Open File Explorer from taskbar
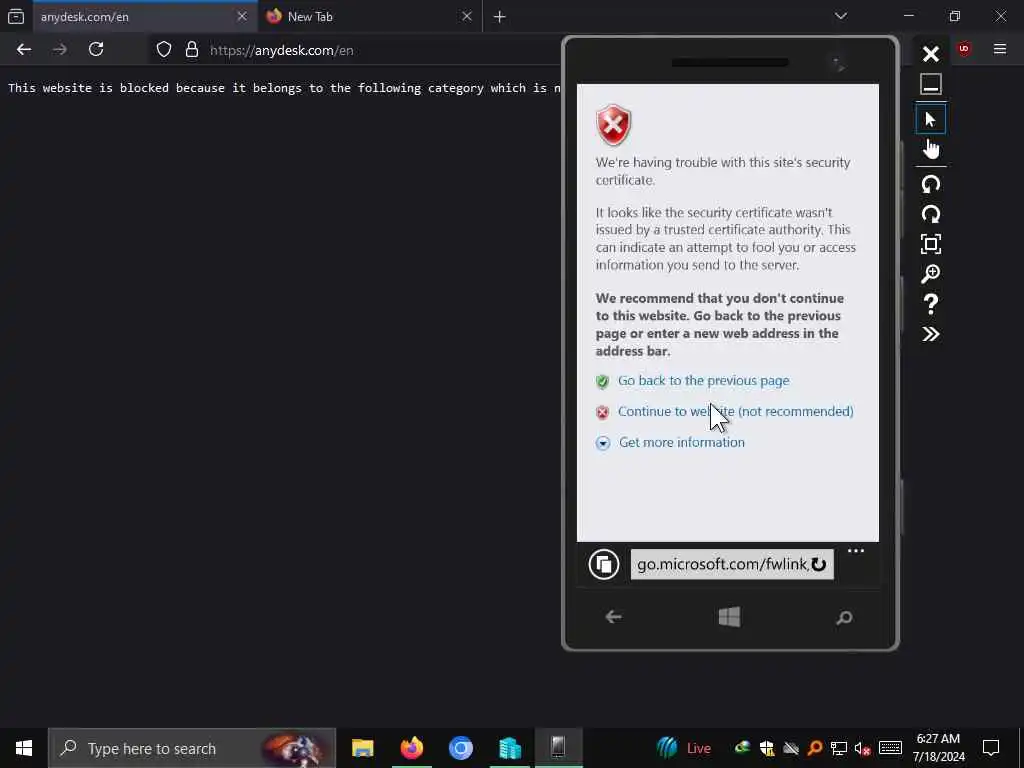Viewport: 1024px width, 768px height. pos(362,748)
